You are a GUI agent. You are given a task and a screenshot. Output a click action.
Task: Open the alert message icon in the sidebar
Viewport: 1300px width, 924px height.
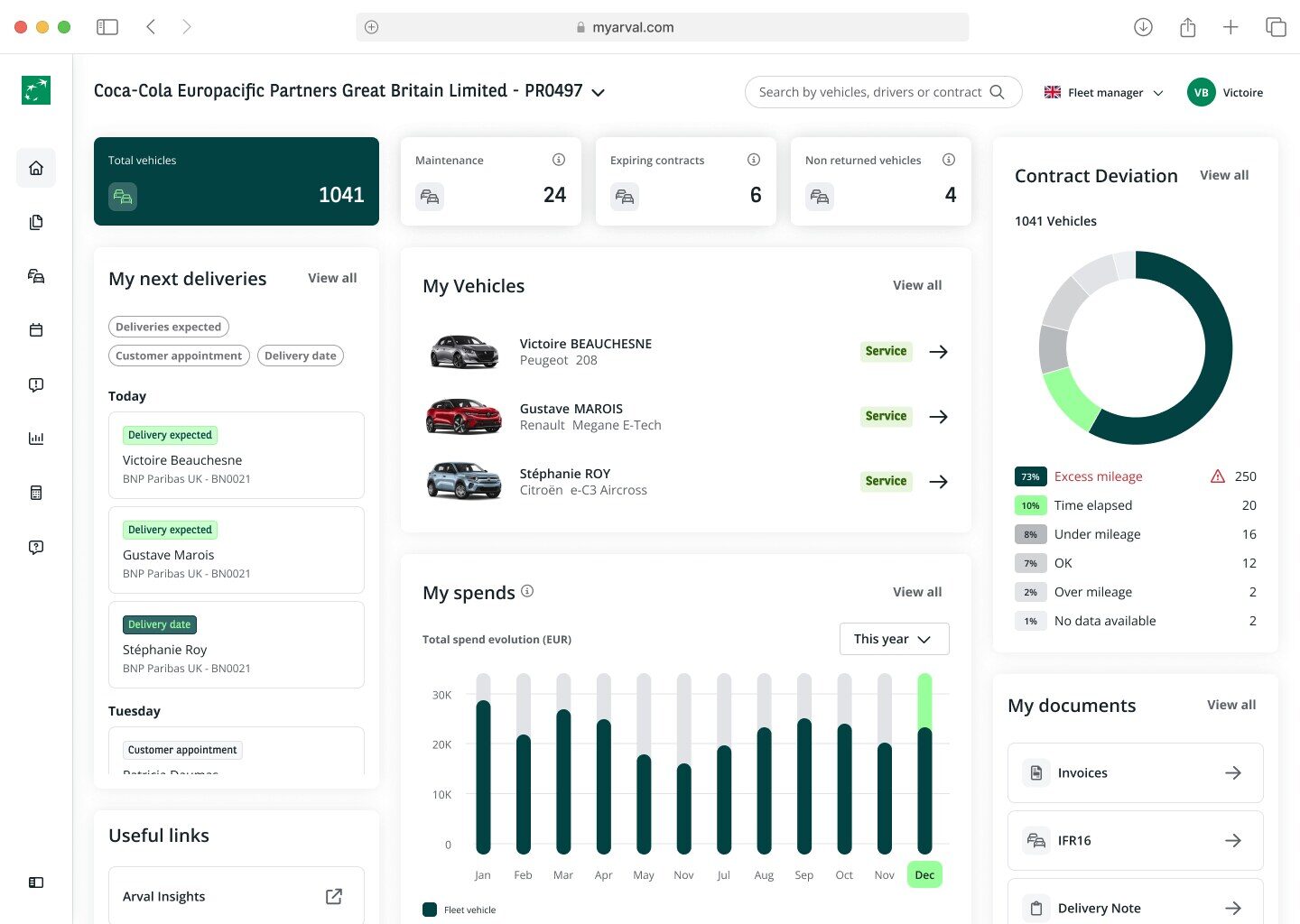click(36, 384)
